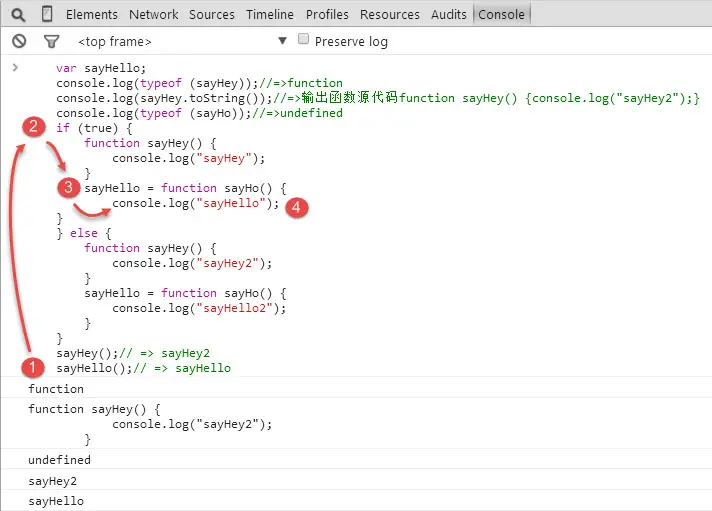Image resolution: width=712 pixels, height=511 pixels.
Task: Click 'sayHey();// => sayHey2' line
Action: click(x=133, y=353)
